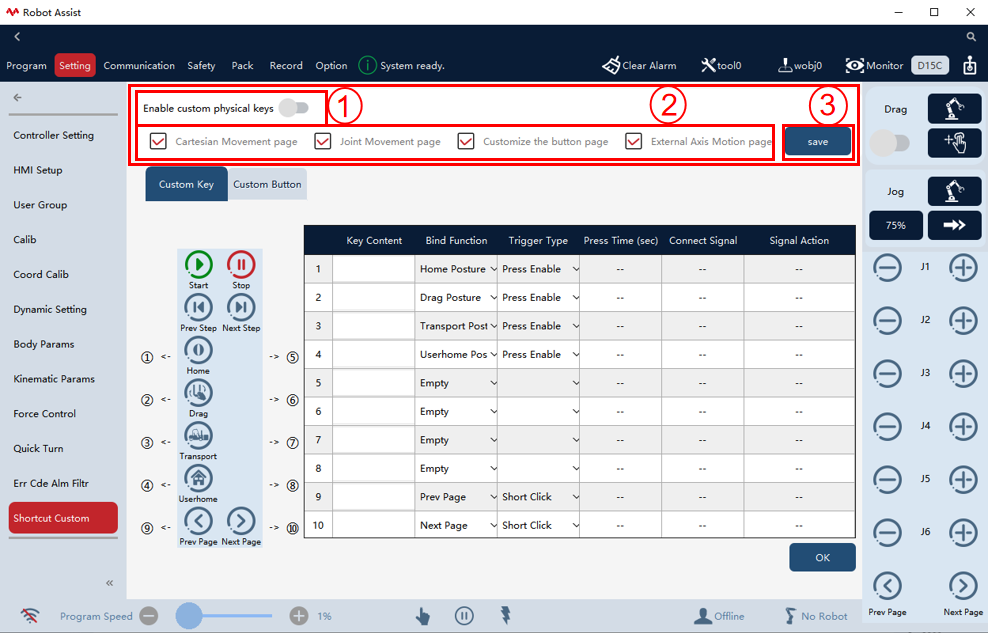989x633 pixels.
Task: Click the green Start play icon
Action: click(x=198, y=264)
